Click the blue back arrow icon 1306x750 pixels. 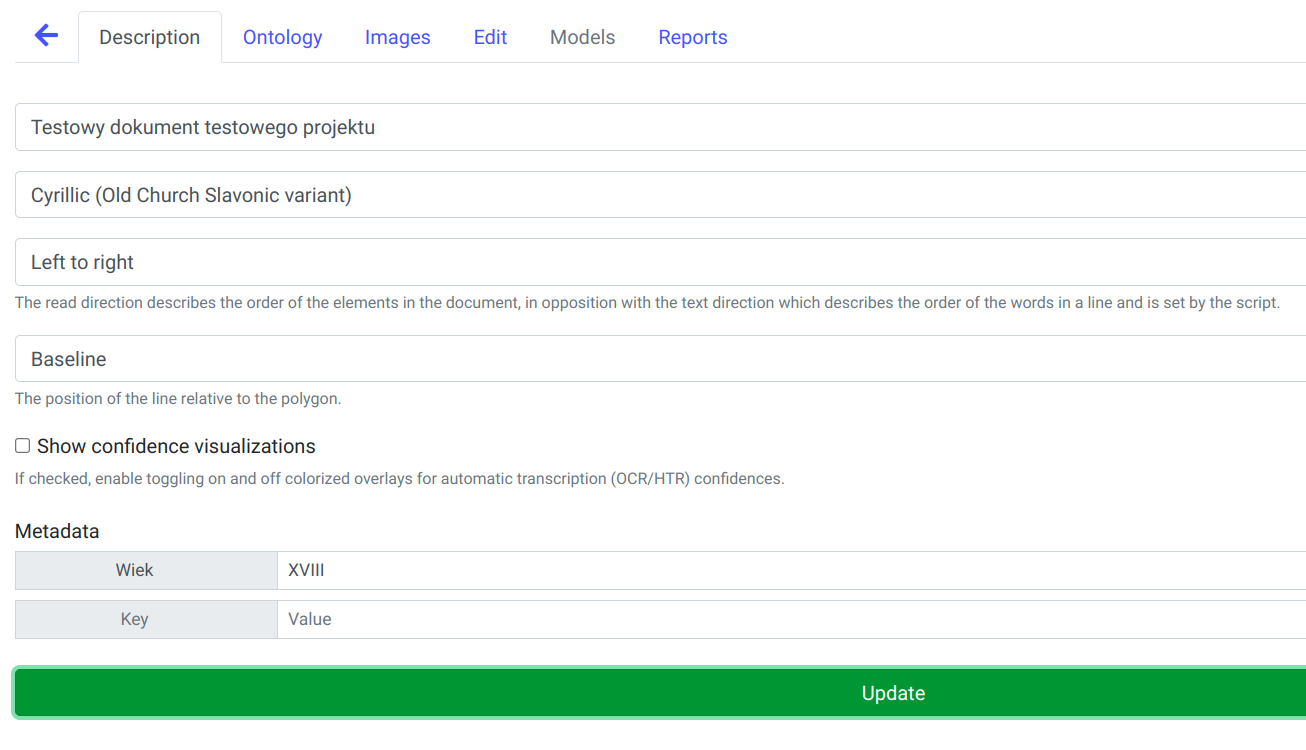(46, 36)
